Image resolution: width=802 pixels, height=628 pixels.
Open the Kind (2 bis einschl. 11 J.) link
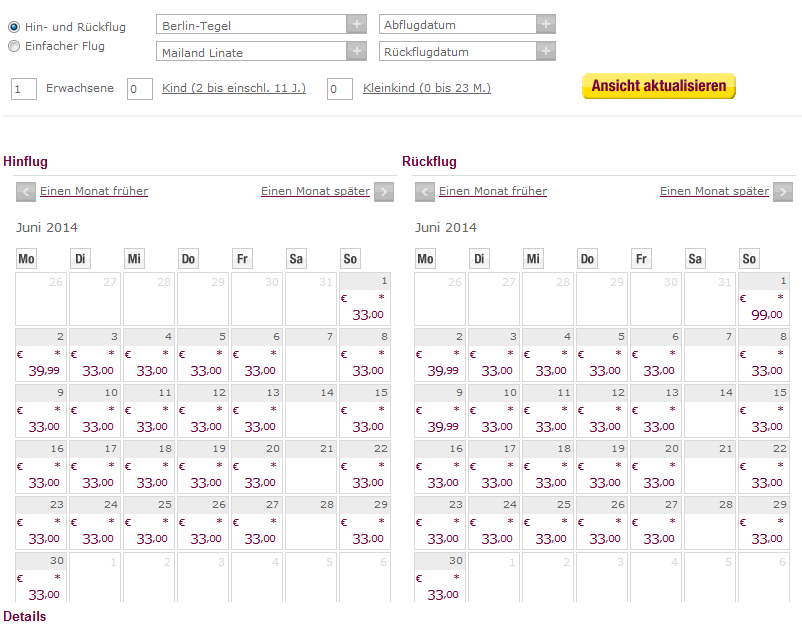pos(234,88)
